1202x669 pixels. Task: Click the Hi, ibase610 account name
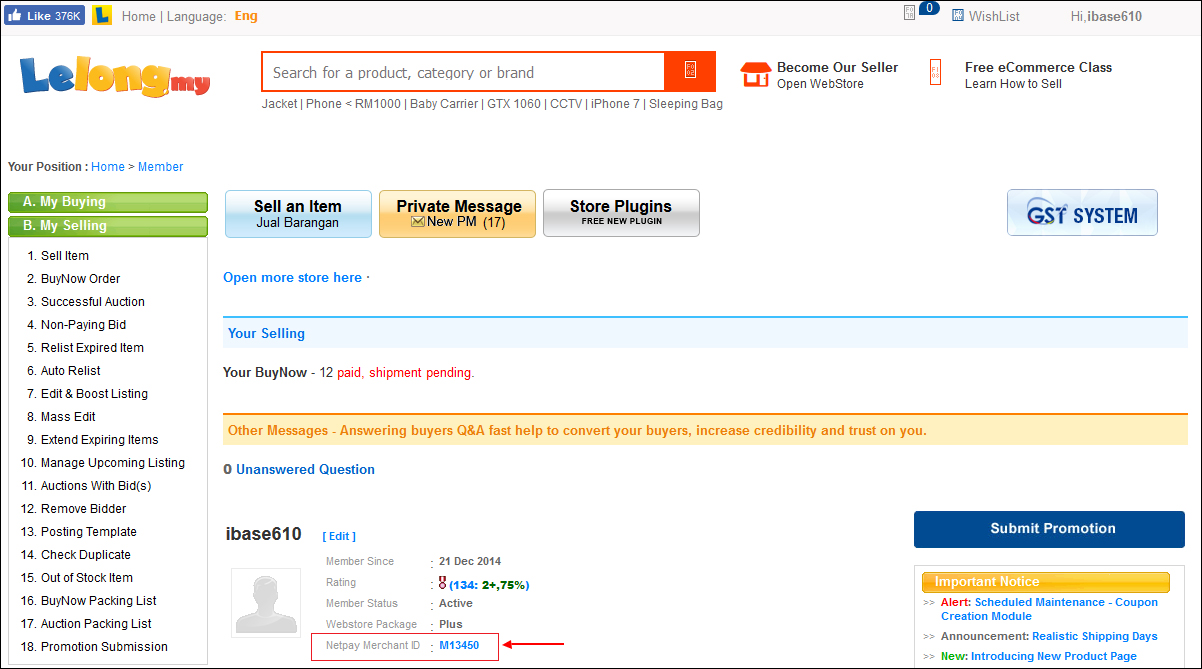tap(1106, 16)
